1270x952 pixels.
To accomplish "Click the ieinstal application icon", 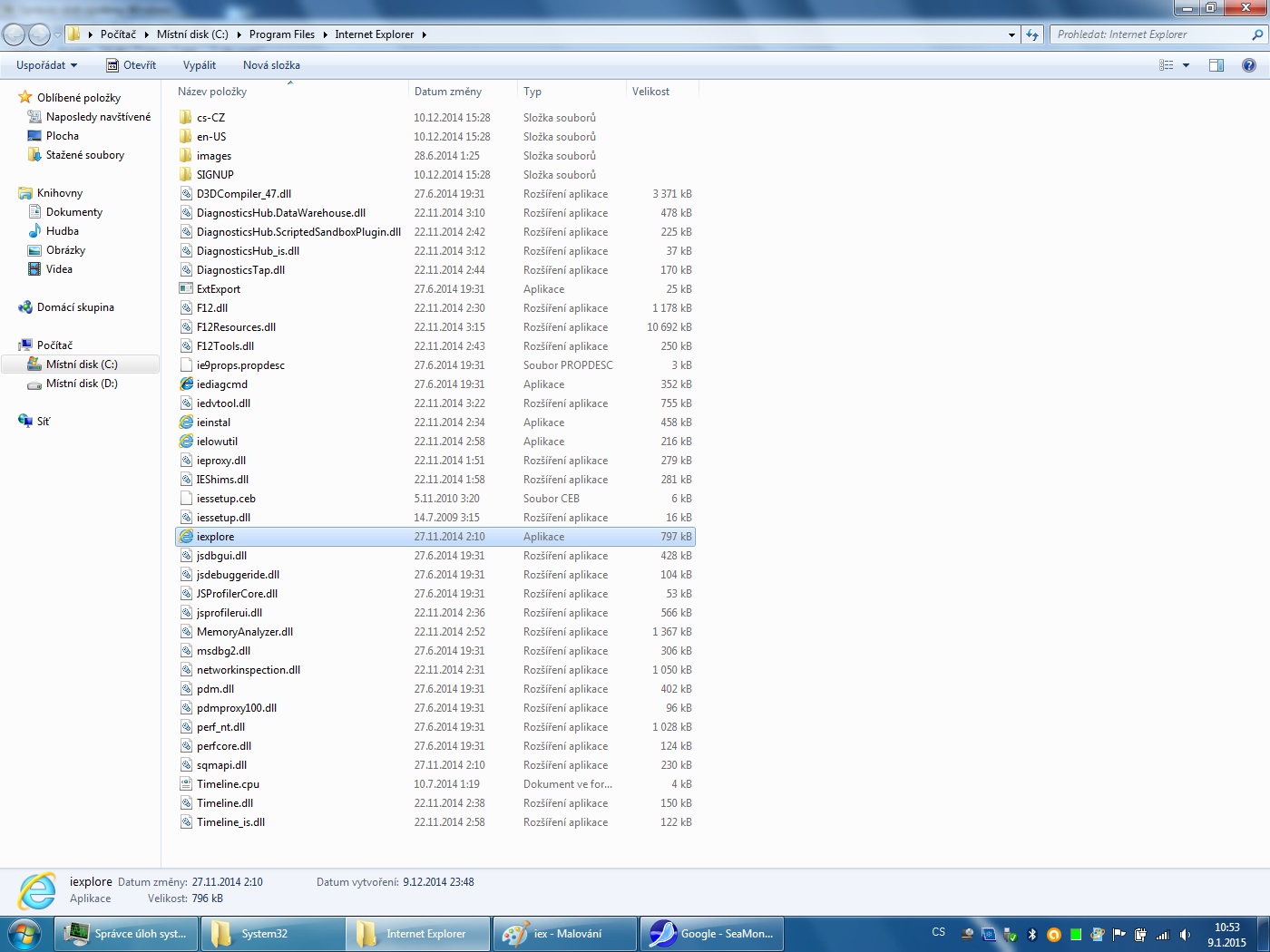I will point(186,423).
